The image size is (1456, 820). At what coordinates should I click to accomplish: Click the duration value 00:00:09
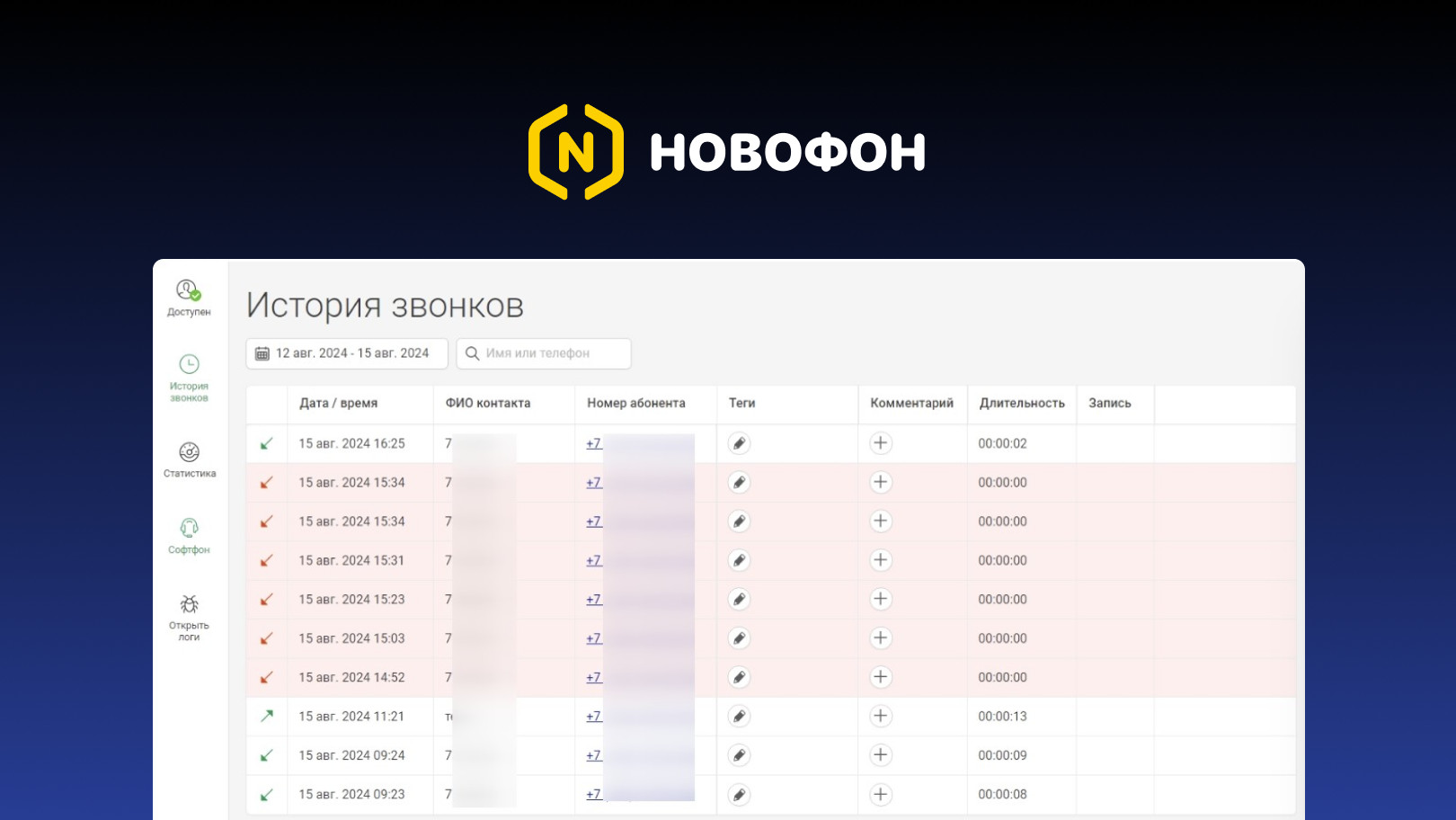point(1003,755)
